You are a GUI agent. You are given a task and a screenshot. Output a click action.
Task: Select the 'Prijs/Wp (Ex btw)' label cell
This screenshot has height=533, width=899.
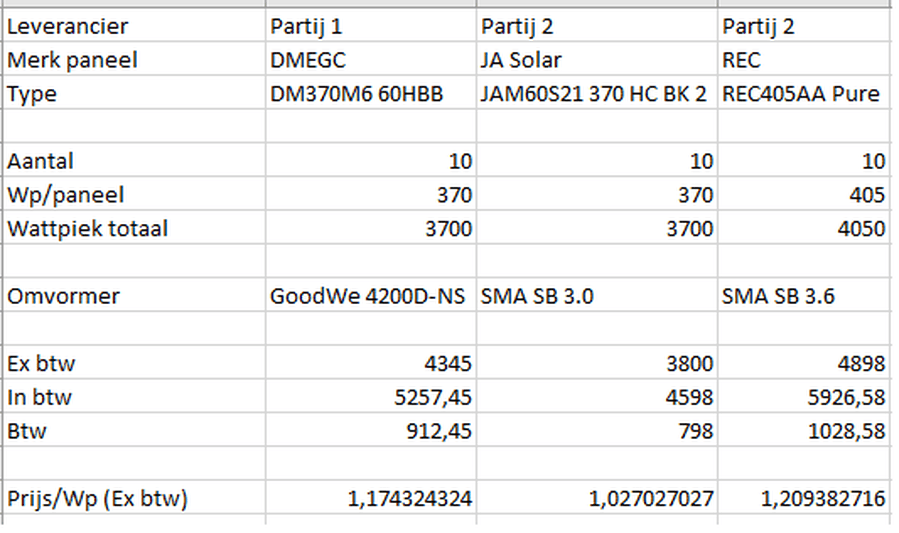(x=134, y=499)
